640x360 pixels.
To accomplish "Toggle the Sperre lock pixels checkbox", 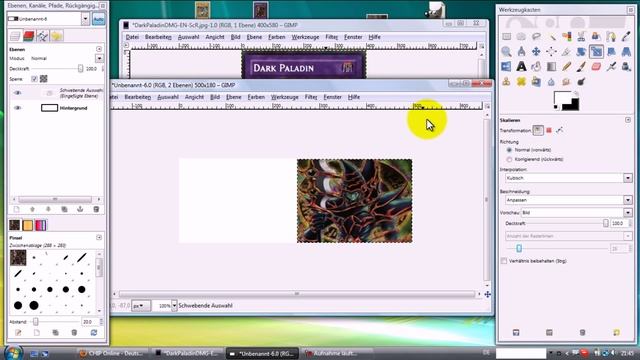I will tap(34, 78).
